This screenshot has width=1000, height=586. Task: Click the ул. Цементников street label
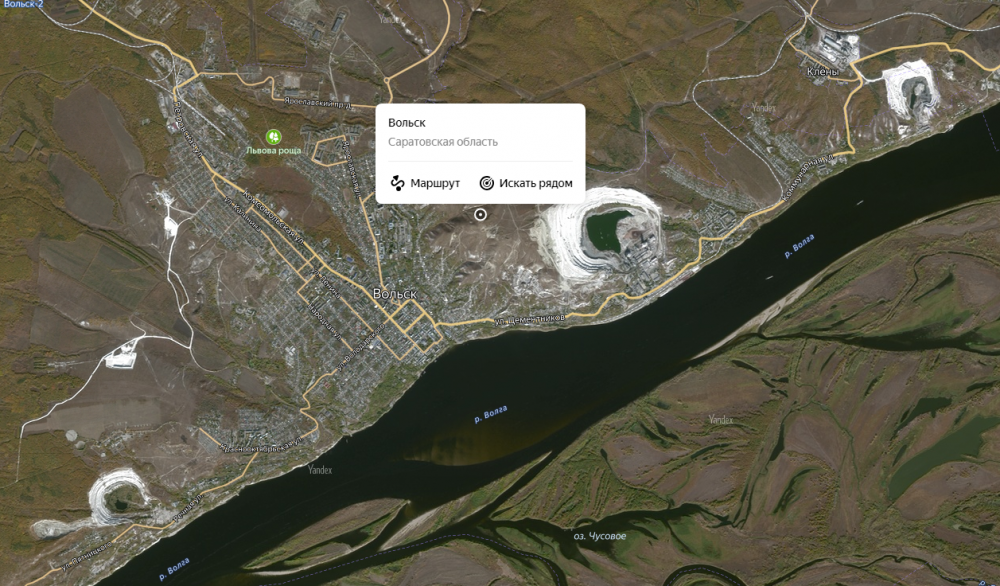(x=530, y=319)
